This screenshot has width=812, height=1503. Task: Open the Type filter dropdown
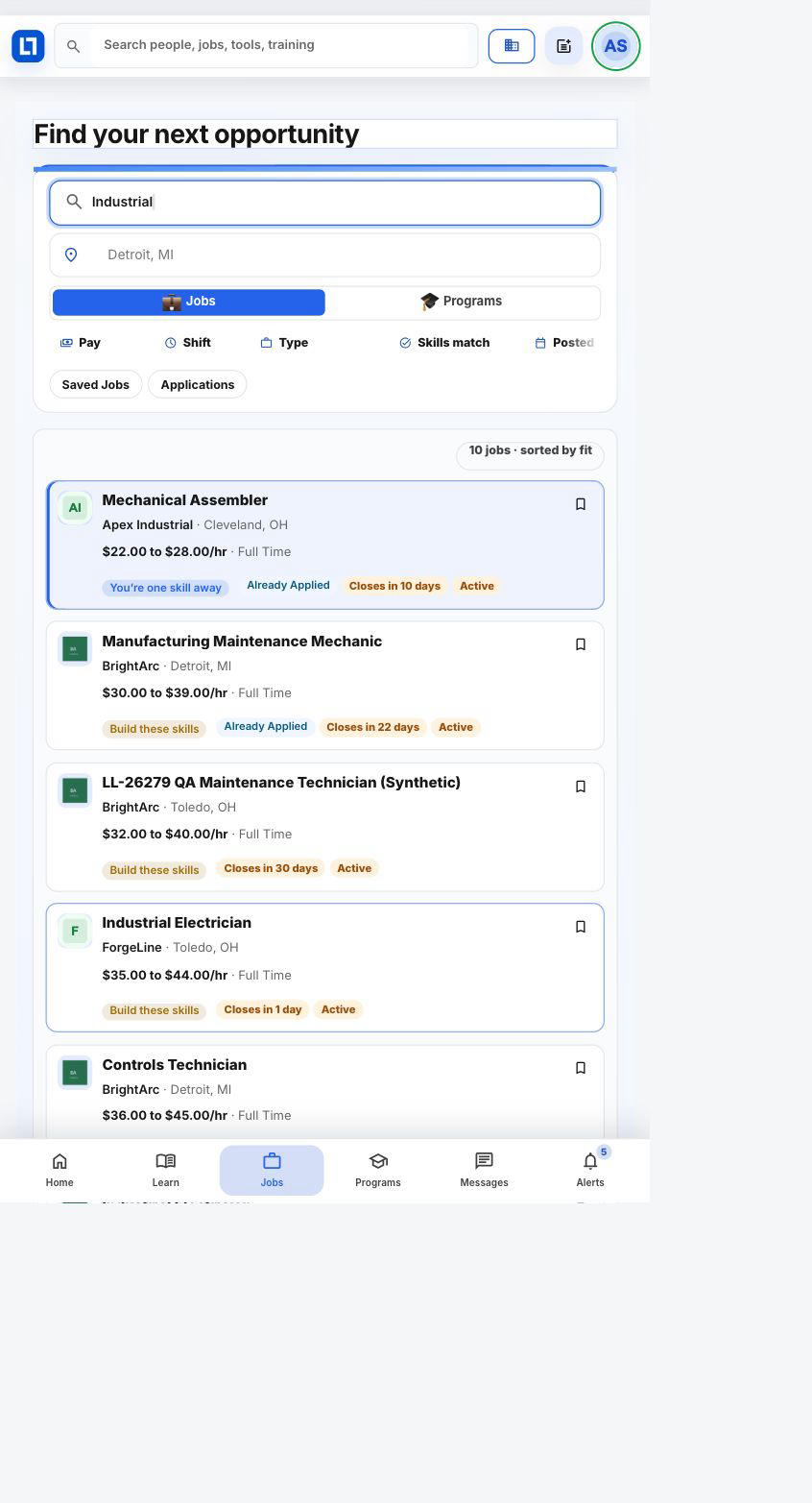tap(284, 343)
